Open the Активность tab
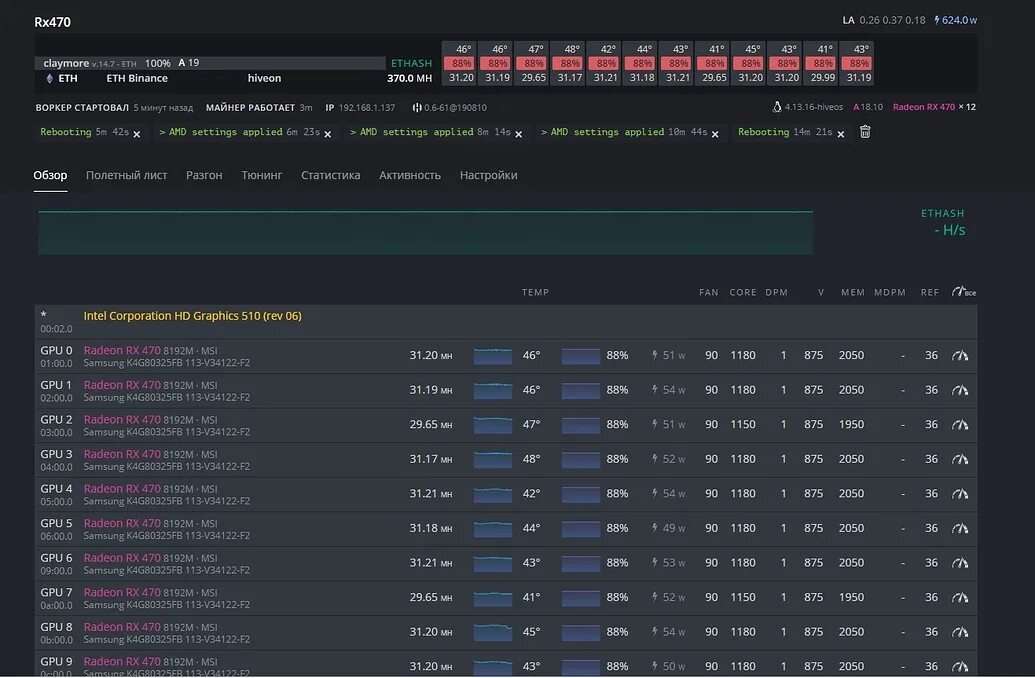 [410, 176]
